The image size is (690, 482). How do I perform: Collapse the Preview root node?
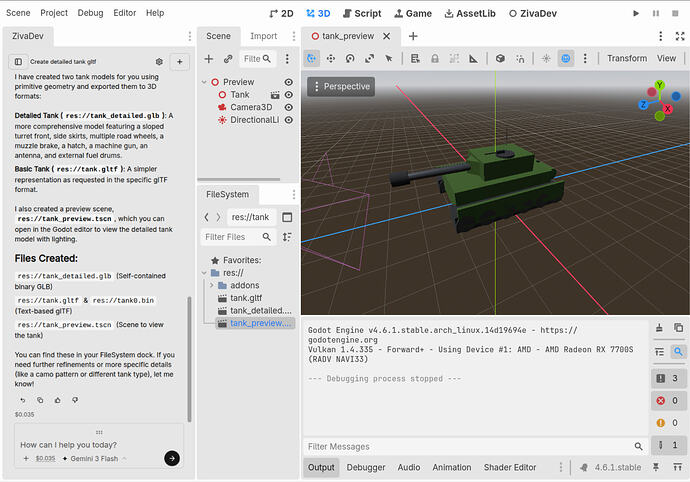pyautogui.click(x=204, y=82)
